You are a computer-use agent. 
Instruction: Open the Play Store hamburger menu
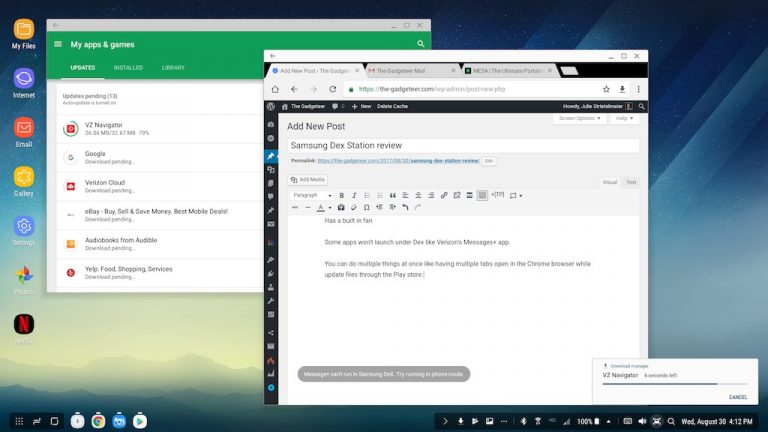58,44
